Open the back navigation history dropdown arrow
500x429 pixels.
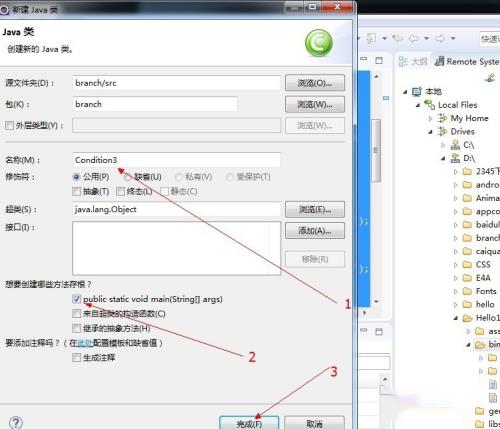click(426, 39)
